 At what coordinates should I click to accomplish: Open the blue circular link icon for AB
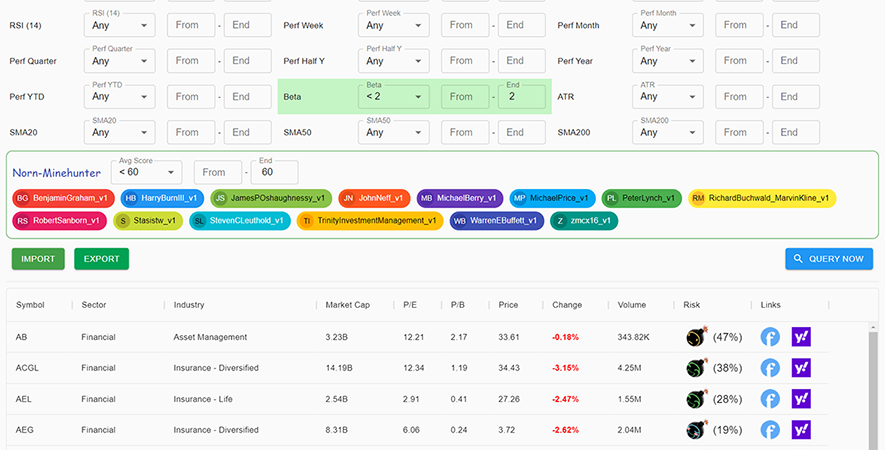(x=770, y=337)
